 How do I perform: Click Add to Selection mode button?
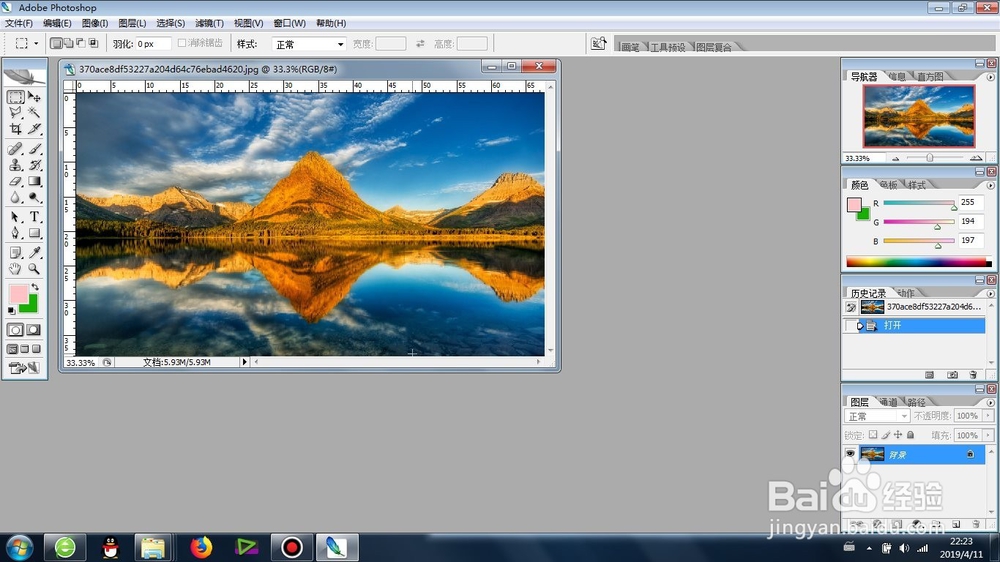pos(68,43)
